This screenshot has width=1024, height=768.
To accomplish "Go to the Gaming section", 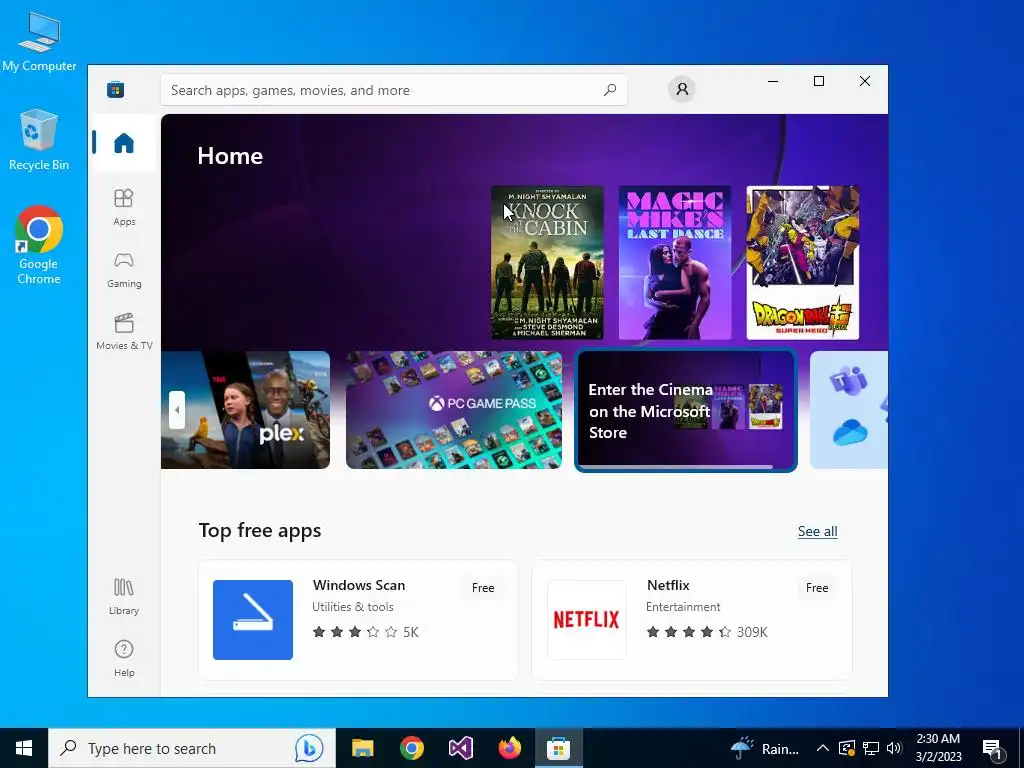I will tap(124, 270).
